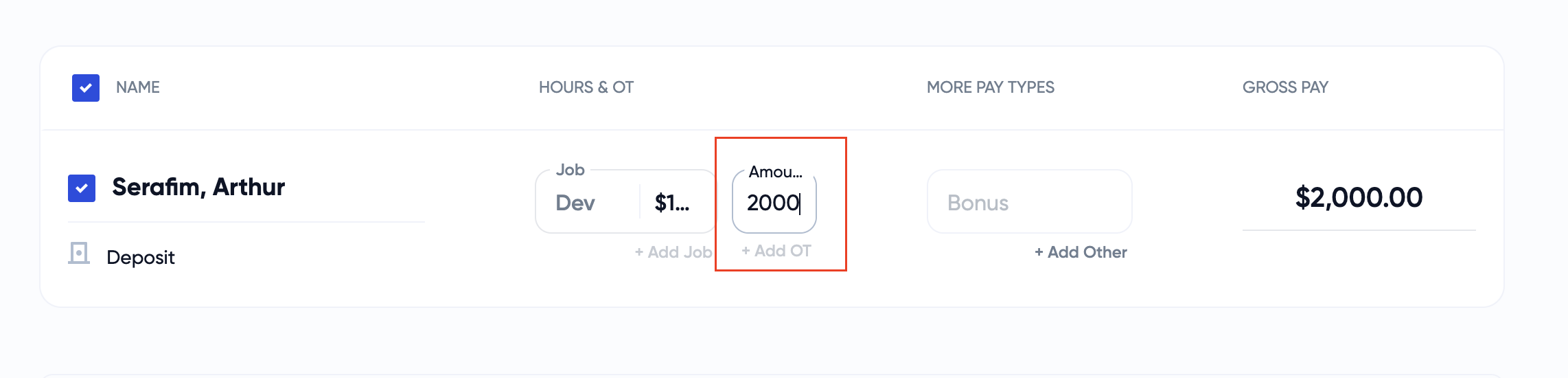
Task: Click the floating Job field label
Action: [x=570, y=170]
